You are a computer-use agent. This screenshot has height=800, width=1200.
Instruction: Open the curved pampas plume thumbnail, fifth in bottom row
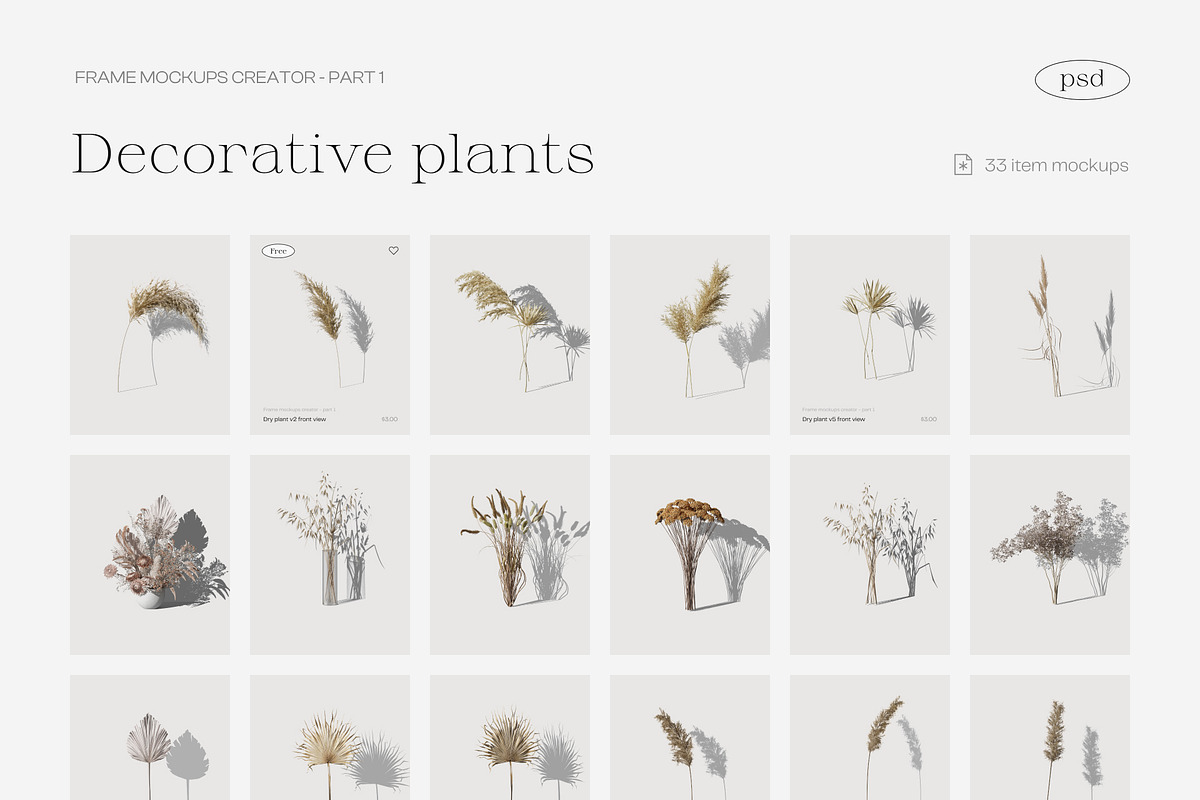870,738
